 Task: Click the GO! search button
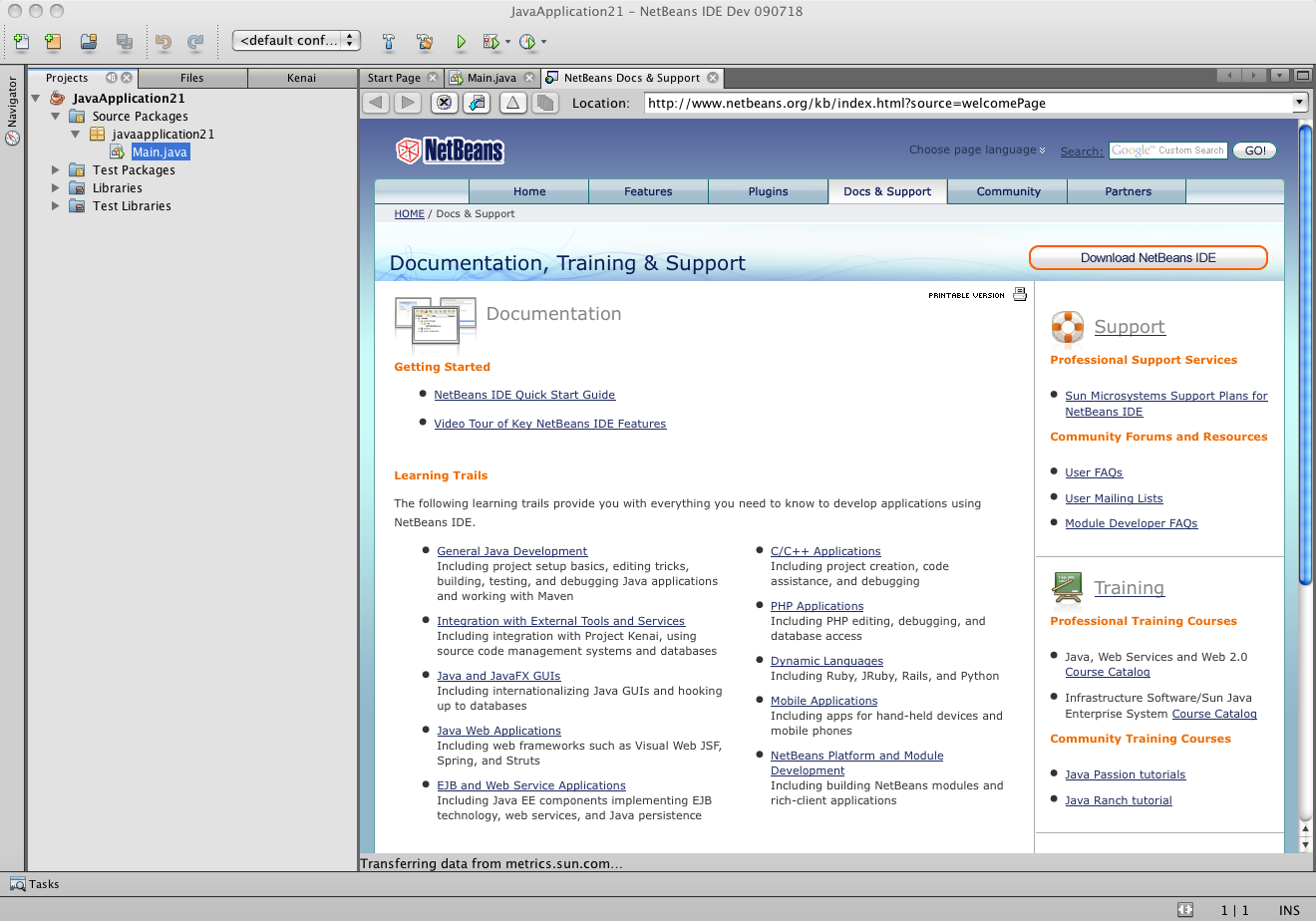point(1255,151)
